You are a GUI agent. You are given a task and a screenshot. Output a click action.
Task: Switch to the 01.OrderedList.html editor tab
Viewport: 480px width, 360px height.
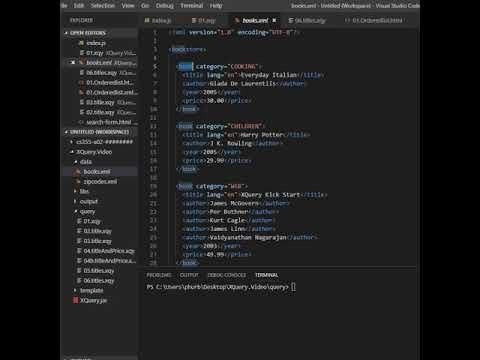pyautogui.click(x=374, y=20)
